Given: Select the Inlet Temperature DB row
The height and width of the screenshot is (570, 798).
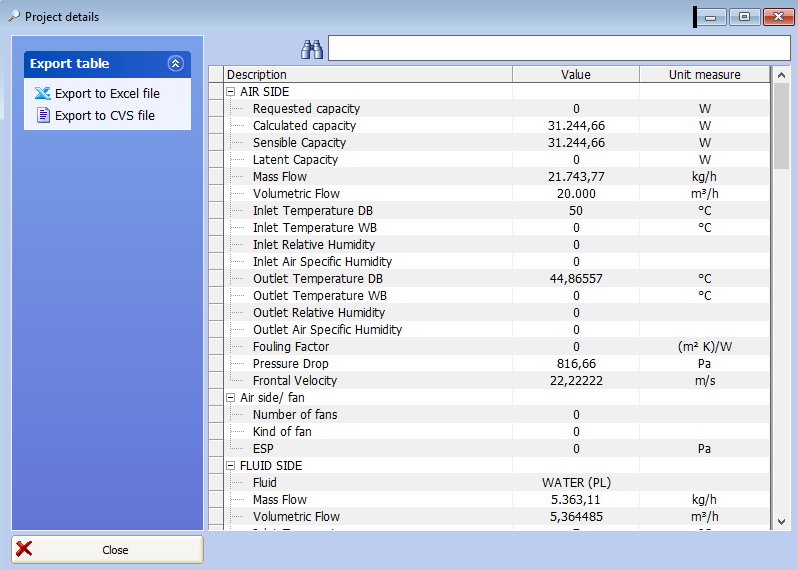Looking at the screenshot, I should click(x=496, y=211).
